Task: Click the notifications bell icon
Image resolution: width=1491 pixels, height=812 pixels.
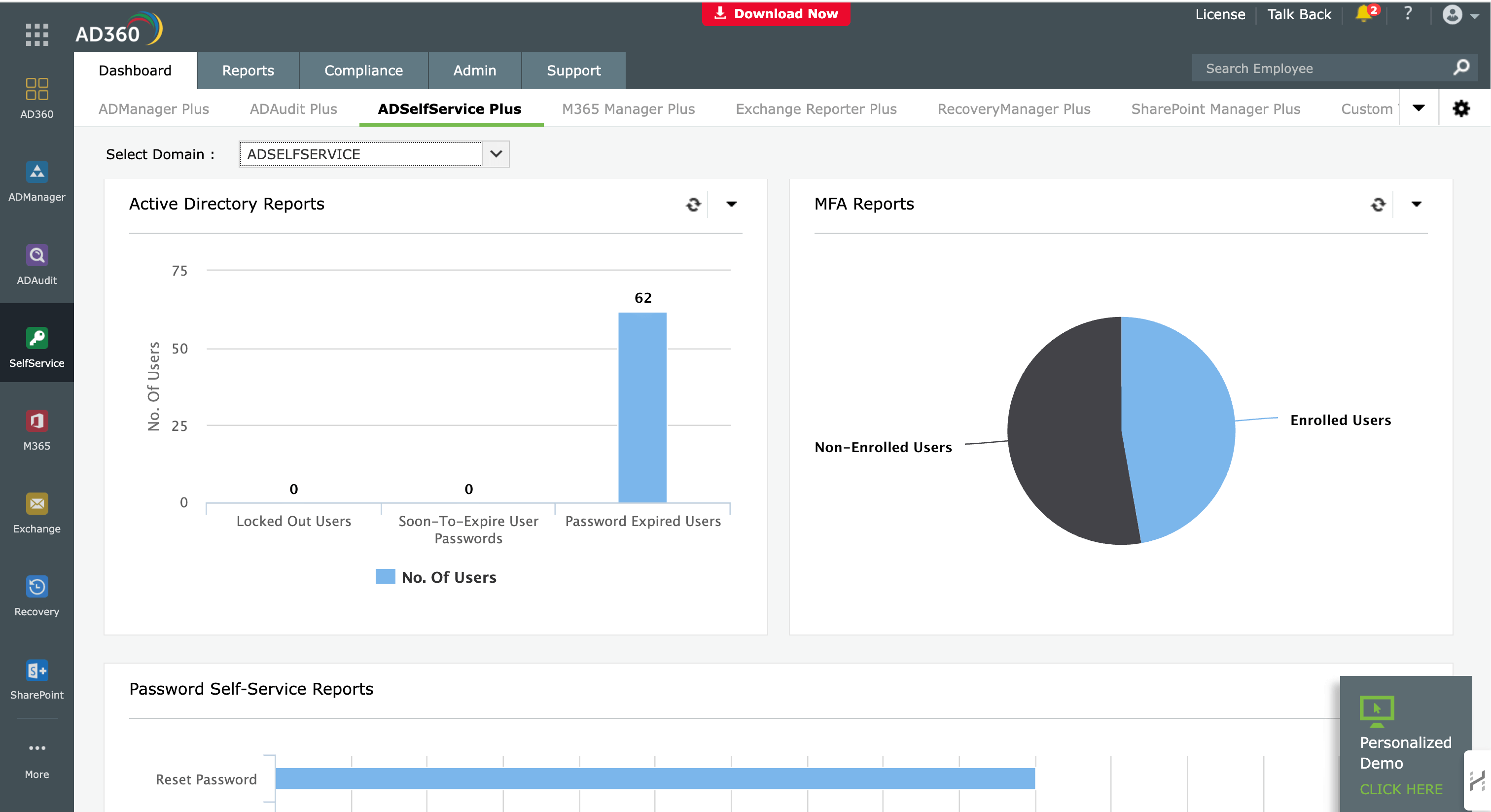Action: (1364, 14)
